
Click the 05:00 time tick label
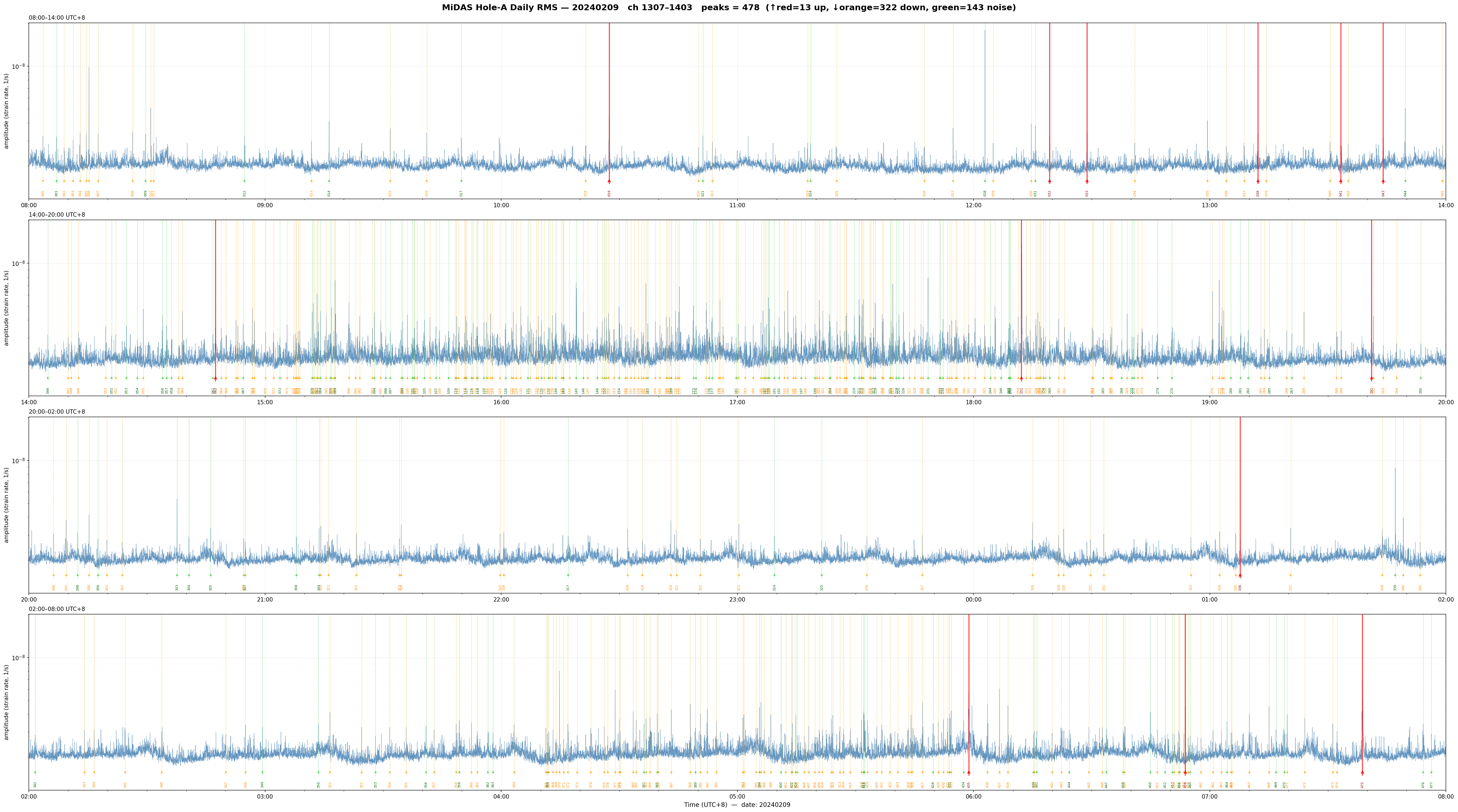tap(737, 797)
